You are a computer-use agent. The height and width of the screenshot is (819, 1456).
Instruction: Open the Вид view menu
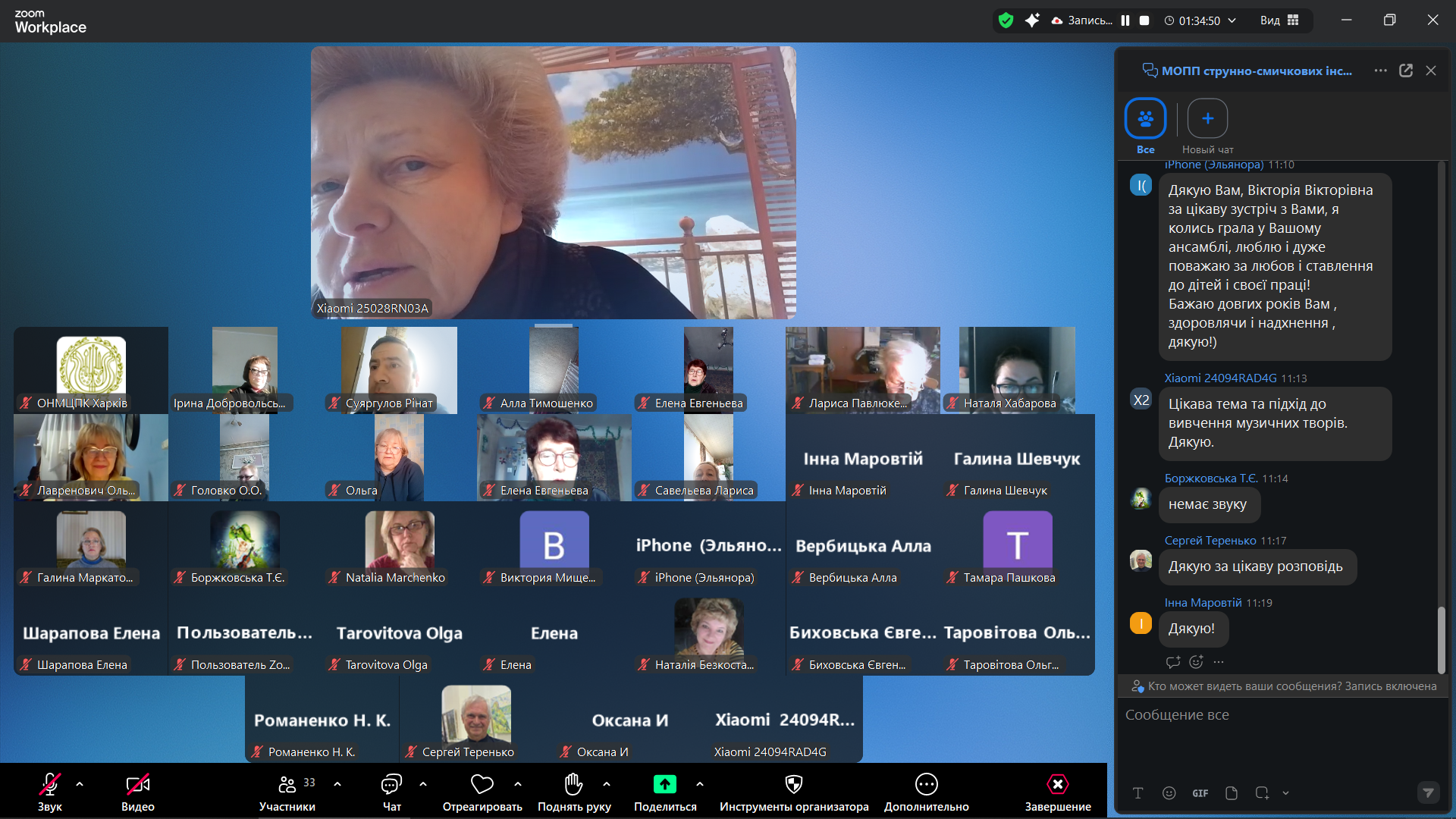pyautogui.click(x=1279, y=20)
